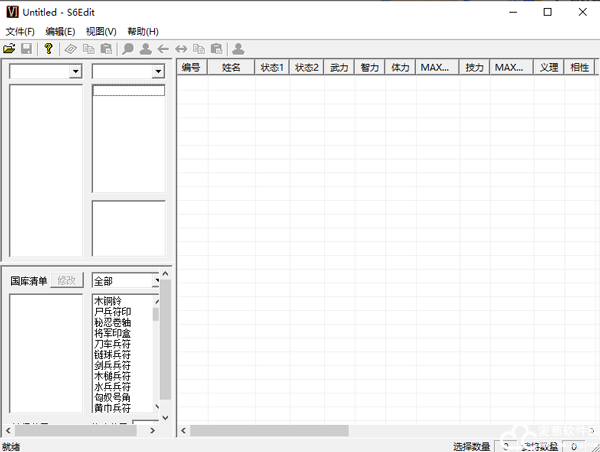Screen dimensions: 600x452
Task: Click the Save floppy disk icon
Action: tap(27, 48)
